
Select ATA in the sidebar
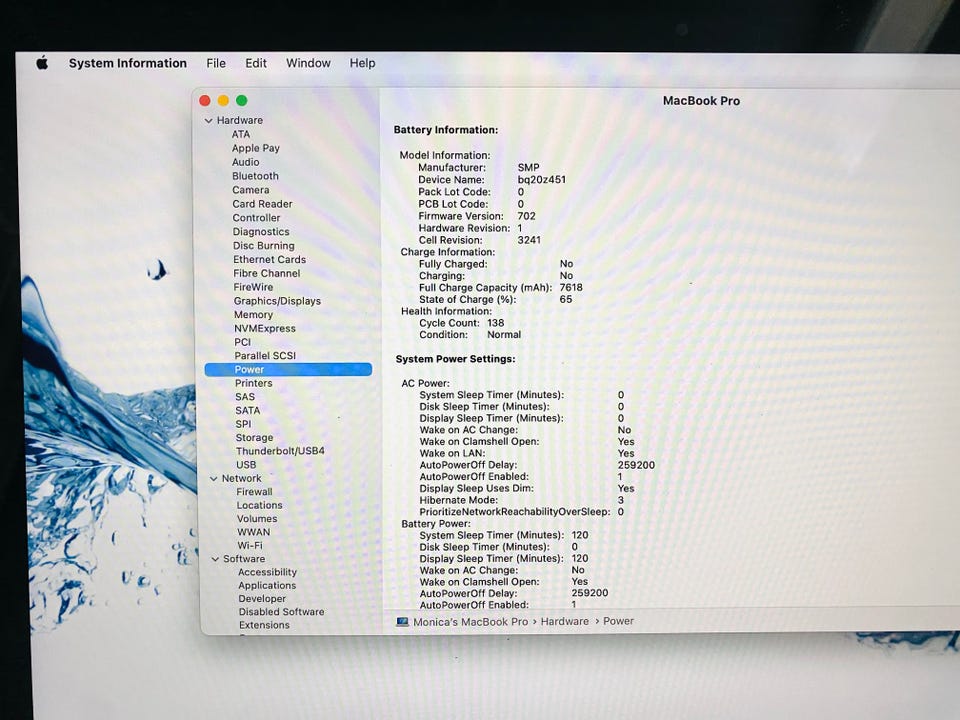pos(241,134)
